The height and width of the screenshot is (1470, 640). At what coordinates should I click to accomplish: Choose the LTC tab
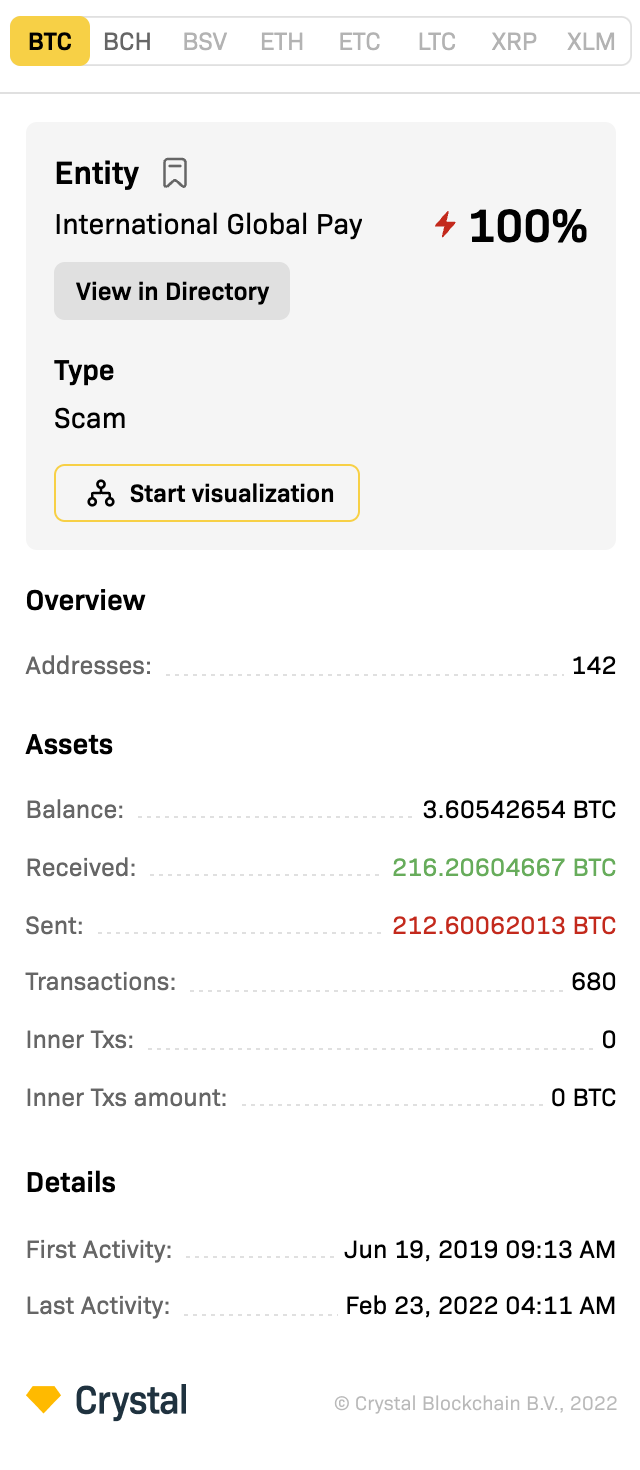pos(437,42)
